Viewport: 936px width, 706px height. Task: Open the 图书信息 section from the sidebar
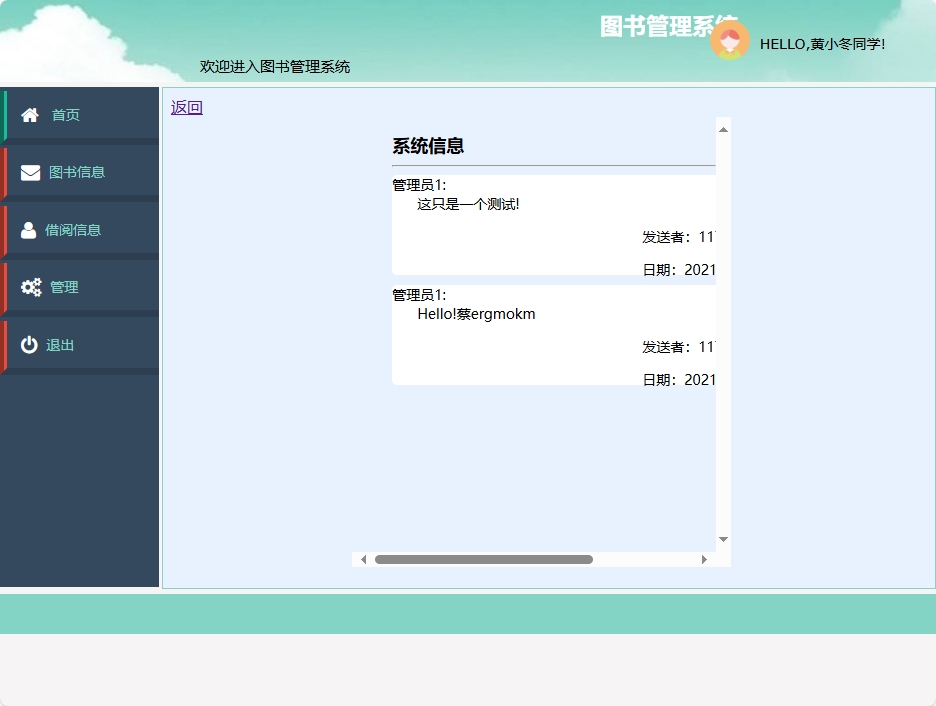[76, 171]
